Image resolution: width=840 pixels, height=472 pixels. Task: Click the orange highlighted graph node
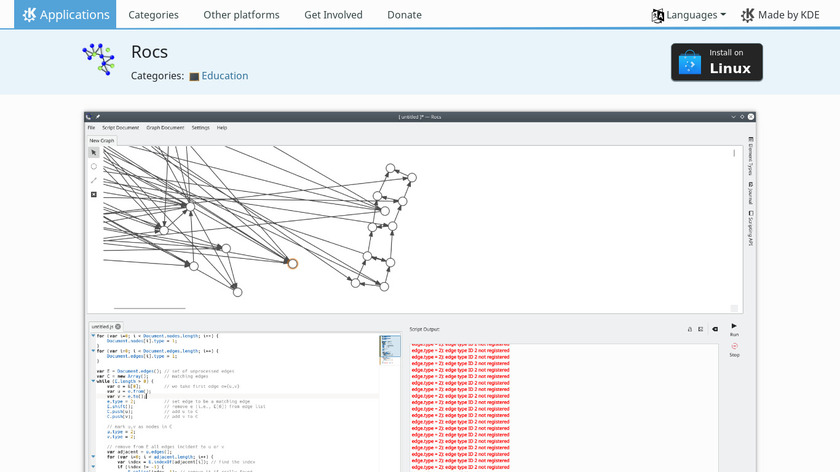(x=292, y=264)
